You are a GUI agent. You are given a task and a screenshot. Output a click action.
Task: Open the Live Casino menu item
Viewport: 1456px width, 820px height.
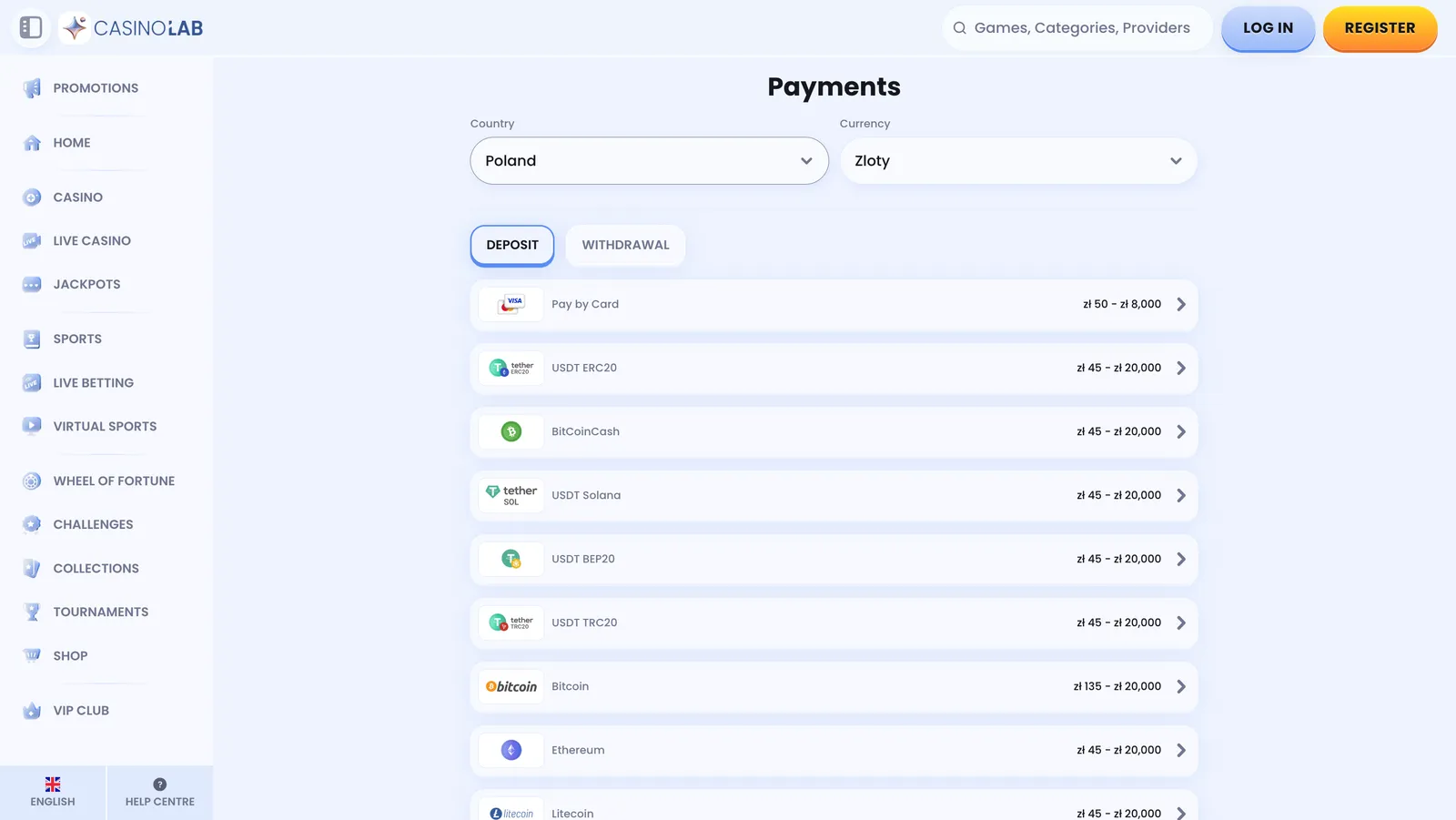pyautogui.click(x=92, y=241)
